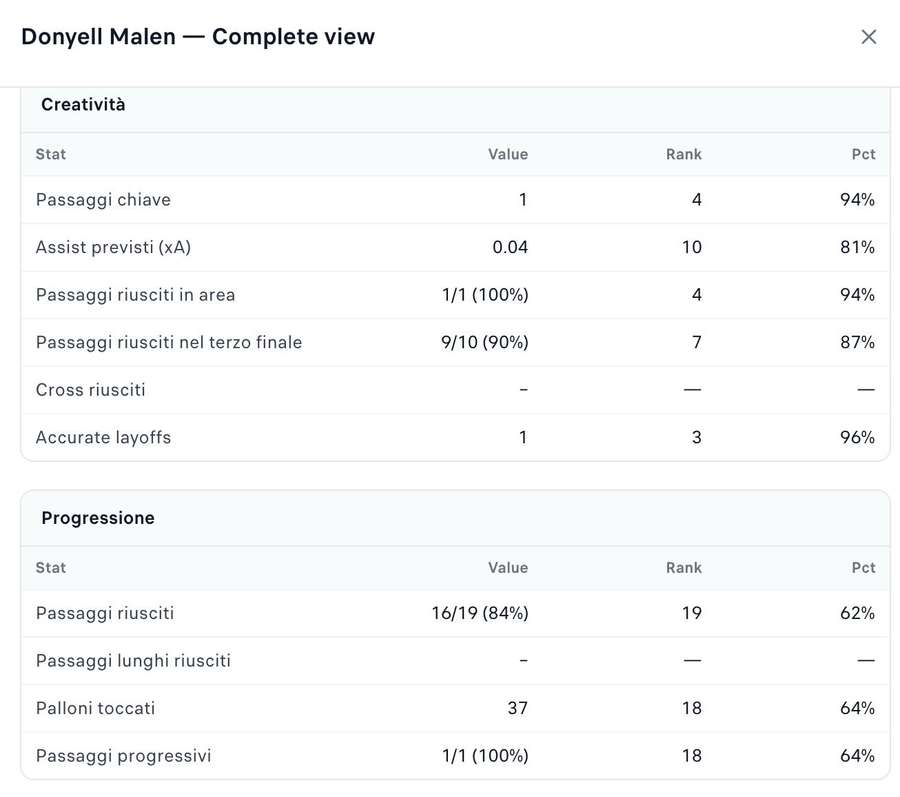This screenshot has width=900, height=797.
Task: Click the 9/10 (90%) value
Action: pos(484,343)
